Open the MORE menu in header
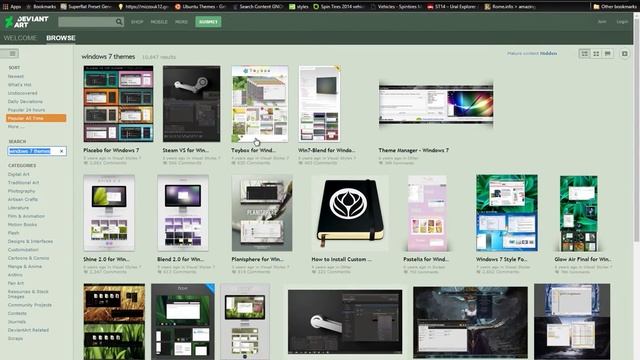Screen dimensions: 640x360 [181, 22]
